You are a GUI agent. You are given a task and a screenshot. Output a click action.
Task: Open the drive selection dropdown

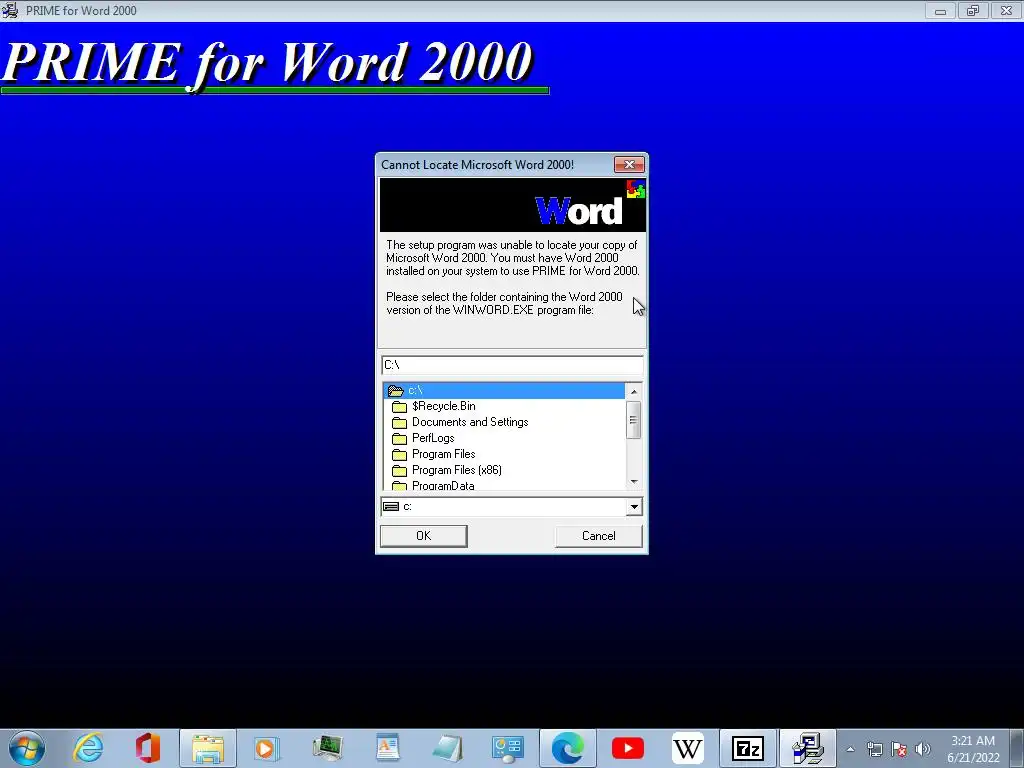(634, 507)
